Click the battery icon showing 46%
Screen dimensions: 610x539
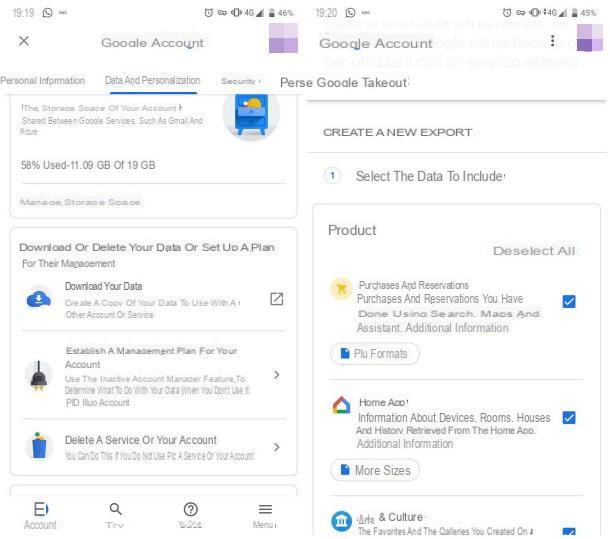click(x=272, y=13)
